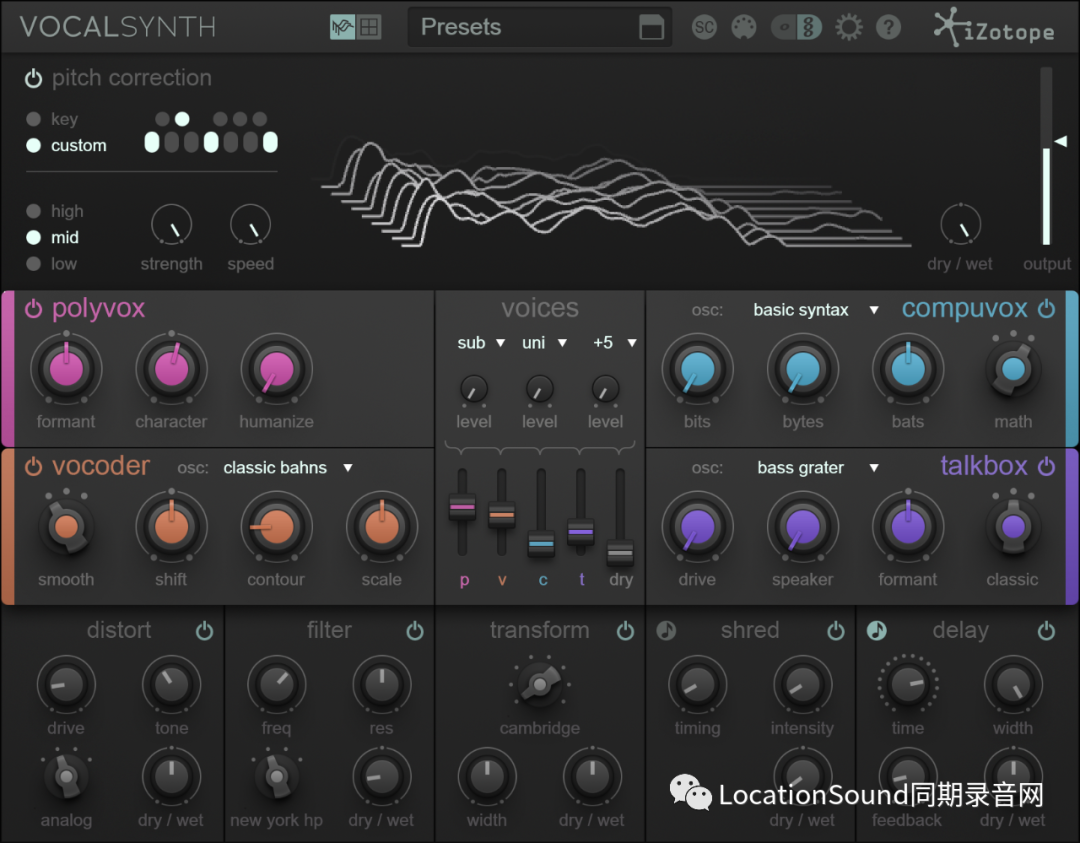
Task: Select the waveform view icon
Action: [343, 28]
